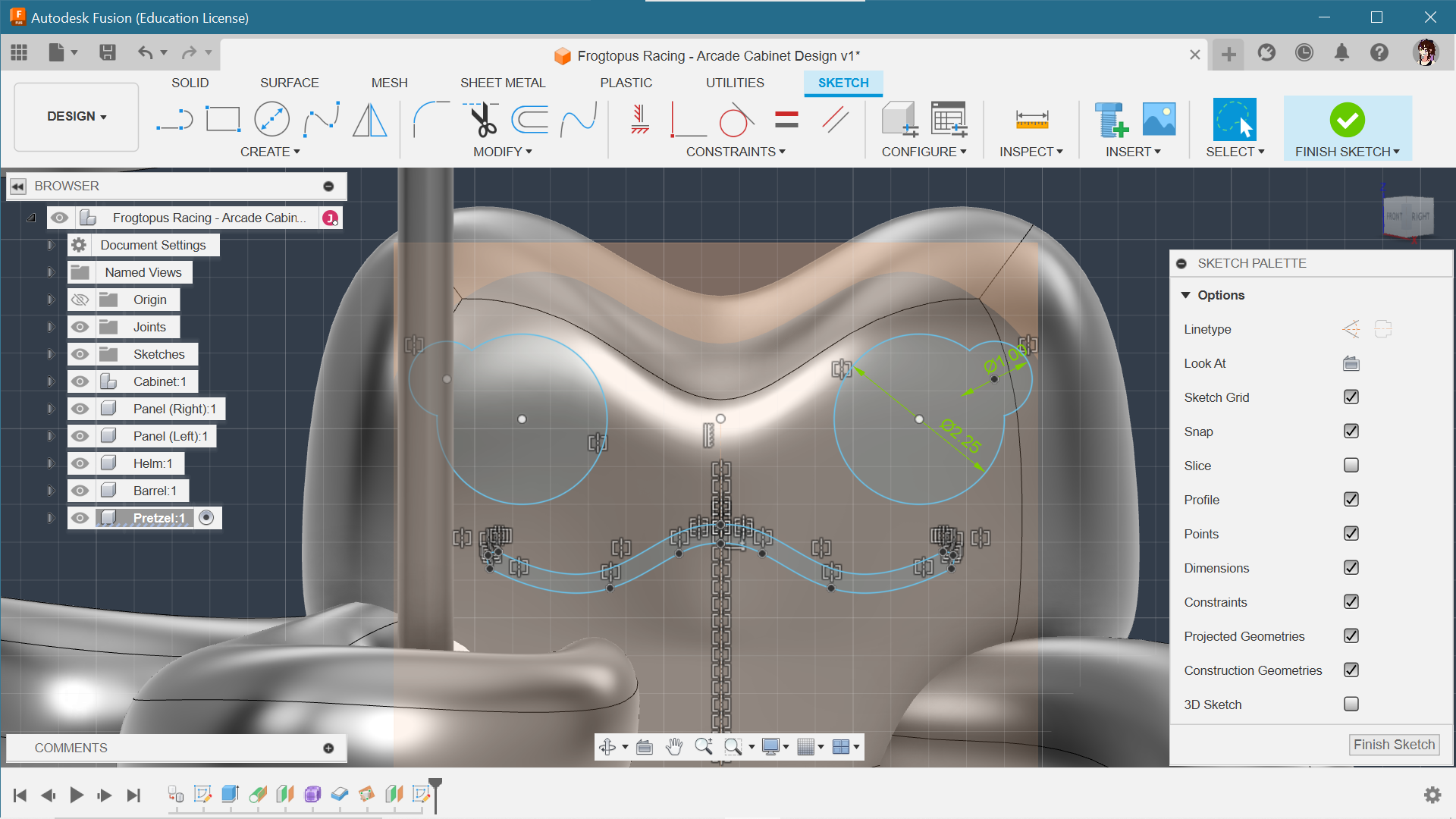Click the Insert Canvas image icon
1456x819 pixels.
(1159, 120)
